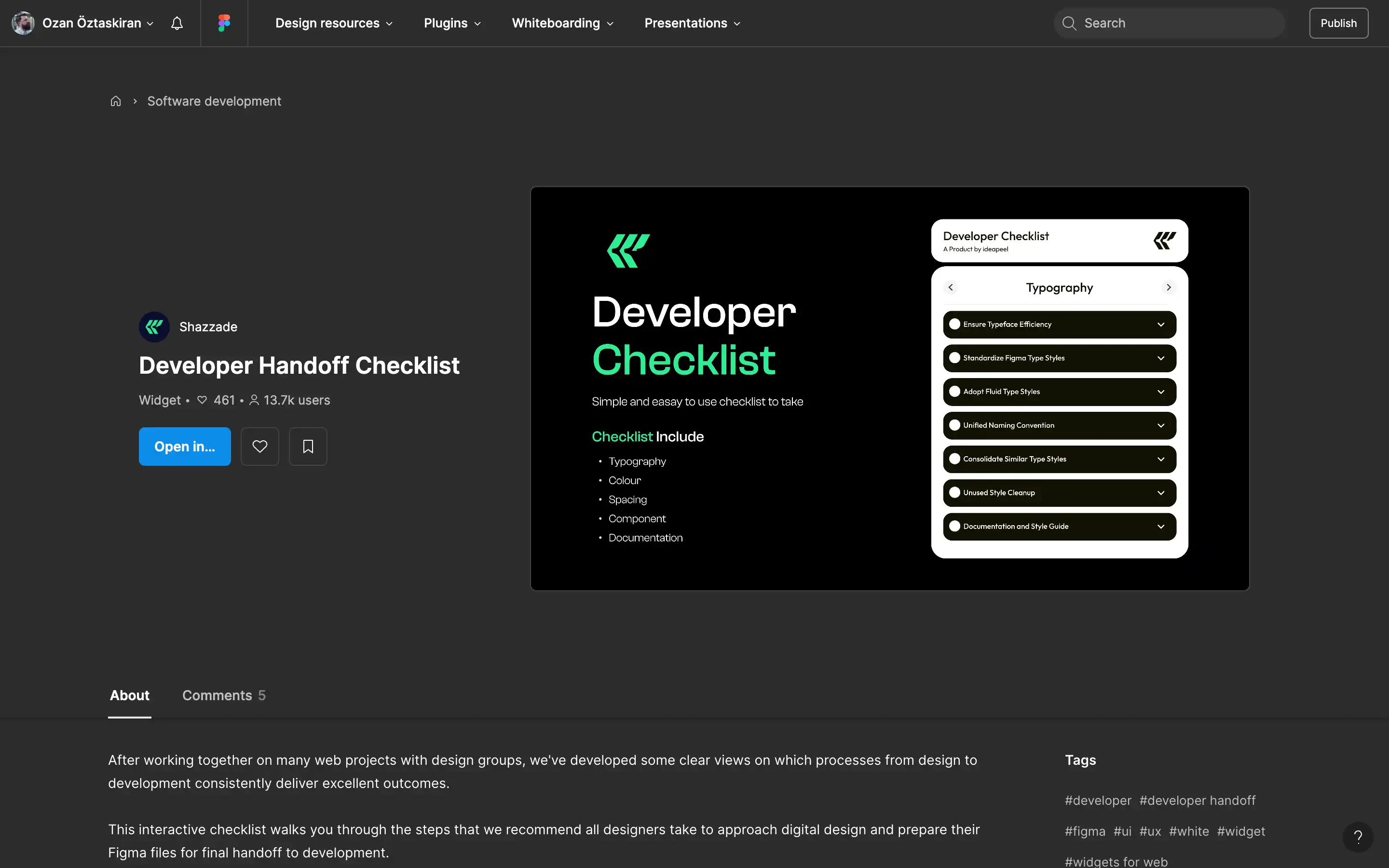This screenshot has width=1389, height=868.
Task: Click the #widget tag
Action: point(1241,831)
